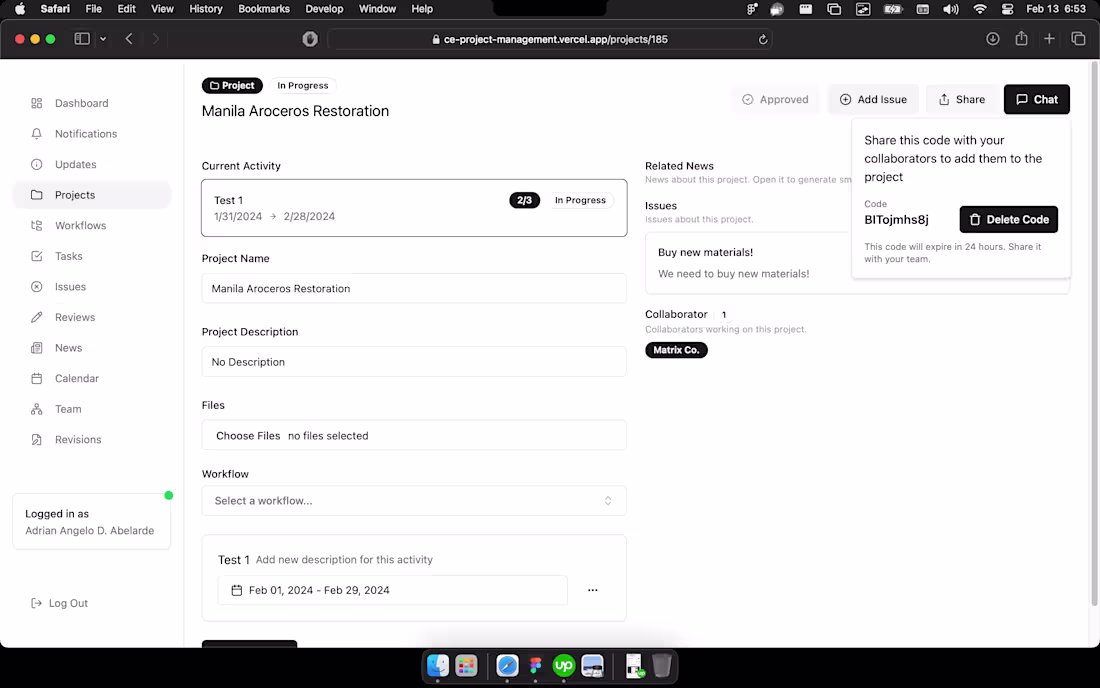Click the Safari share icon
Screen dimensions: 1100x688
(x=1021, y=39)
